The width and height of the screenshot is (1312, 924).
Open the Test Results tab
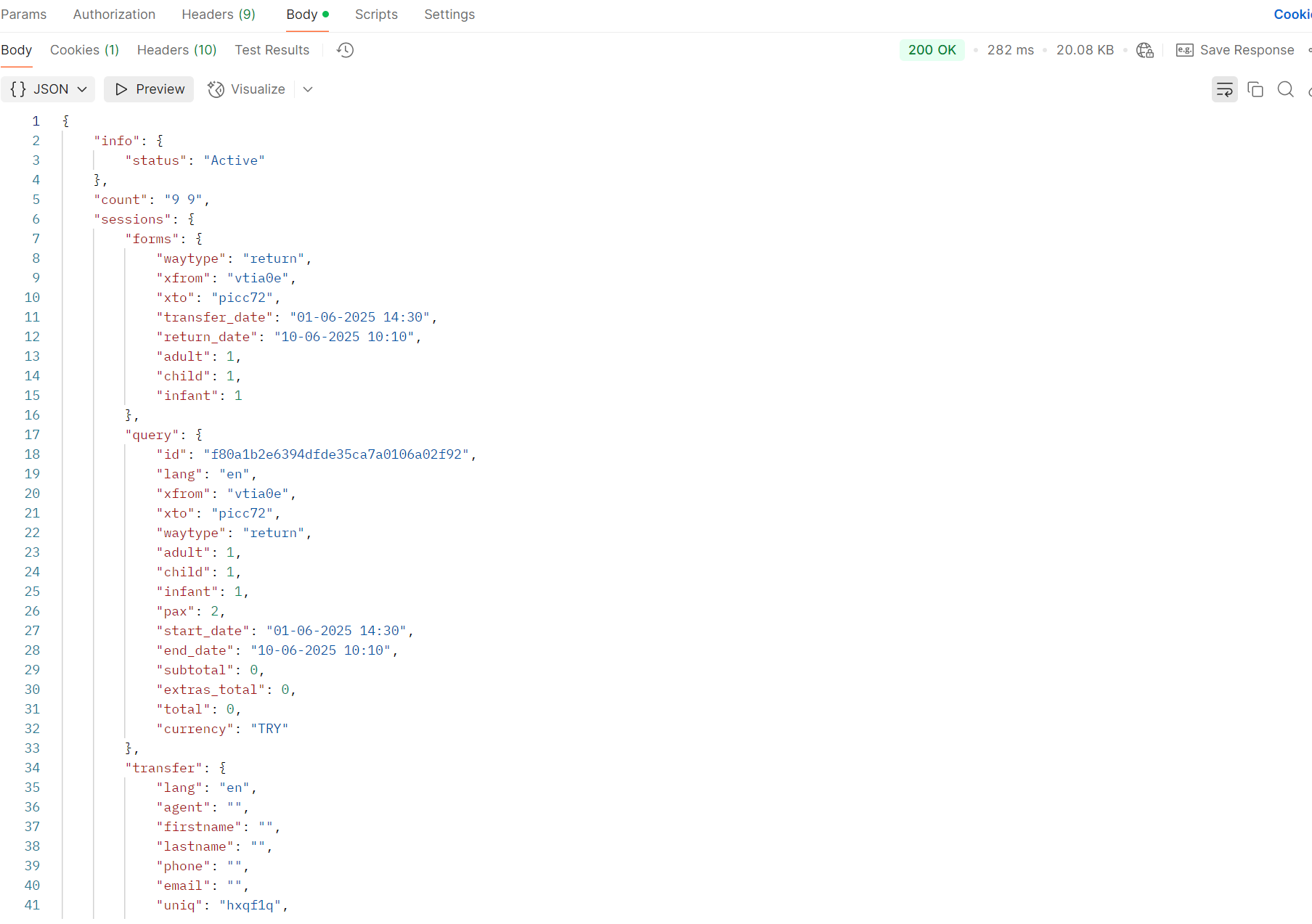[x=272, y=50]
